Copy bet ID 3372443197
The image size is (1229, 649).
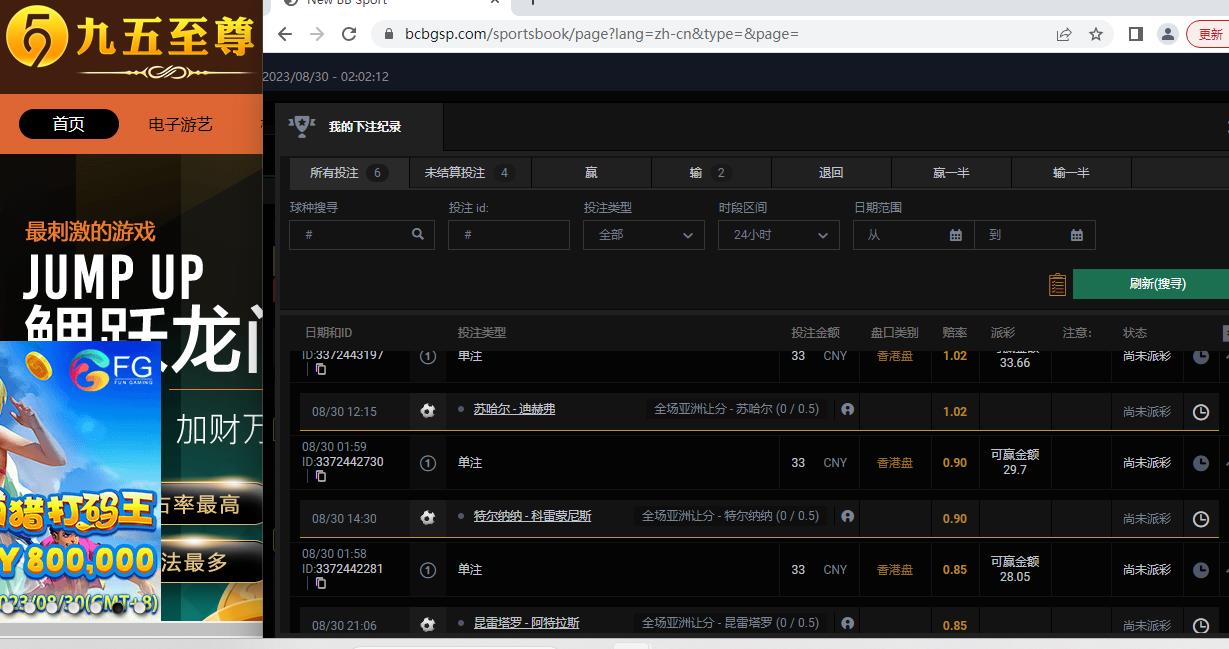point(321,369)
